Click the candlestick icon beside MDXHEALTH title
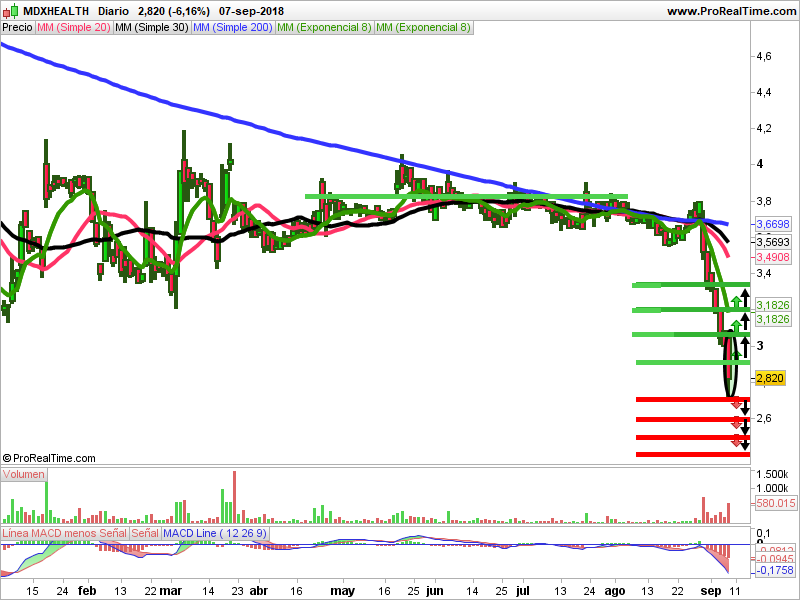The height and width of the screenshot is (600, 800). point(11,10)
